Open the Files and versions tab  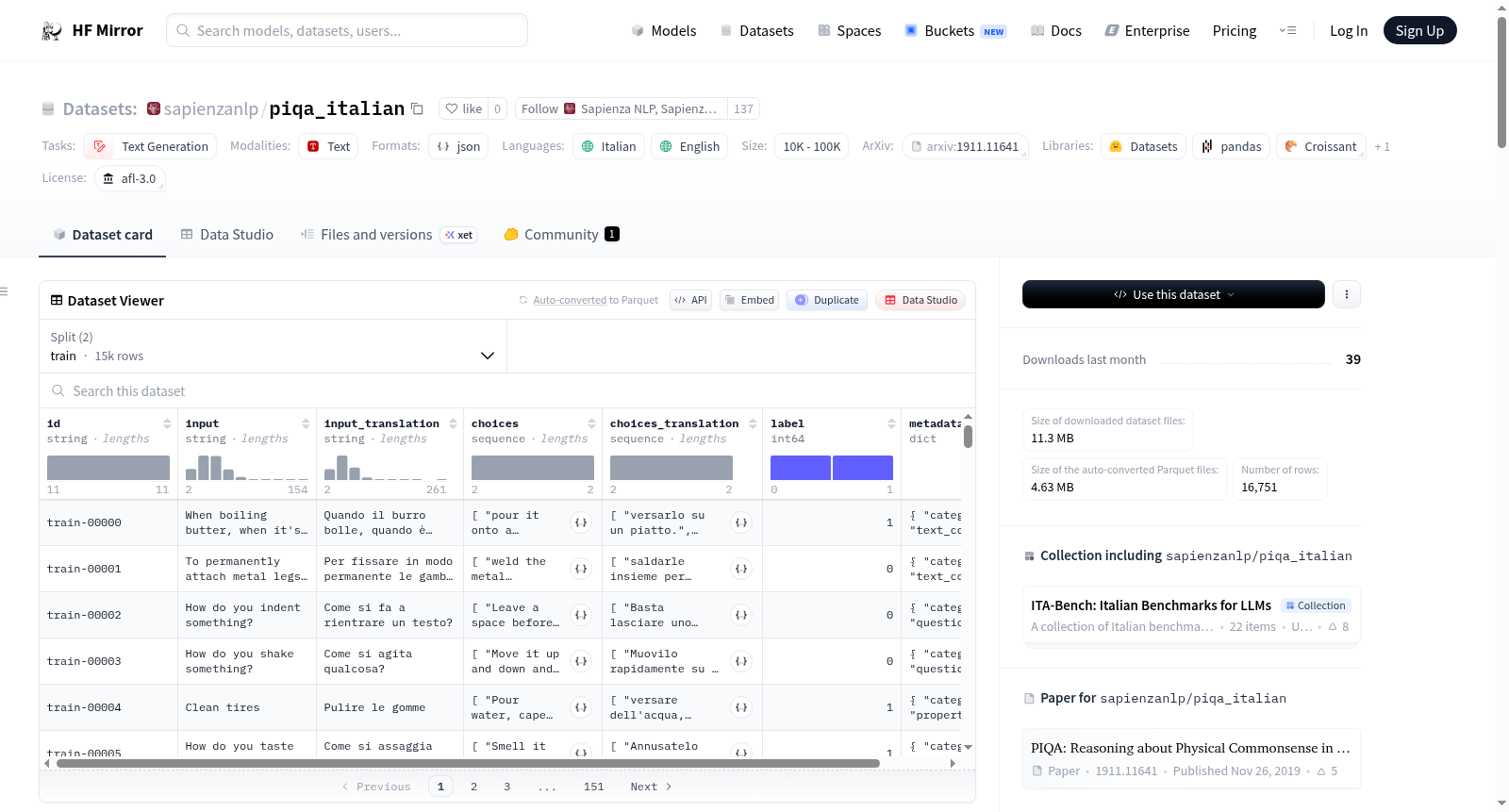[389, 235]
